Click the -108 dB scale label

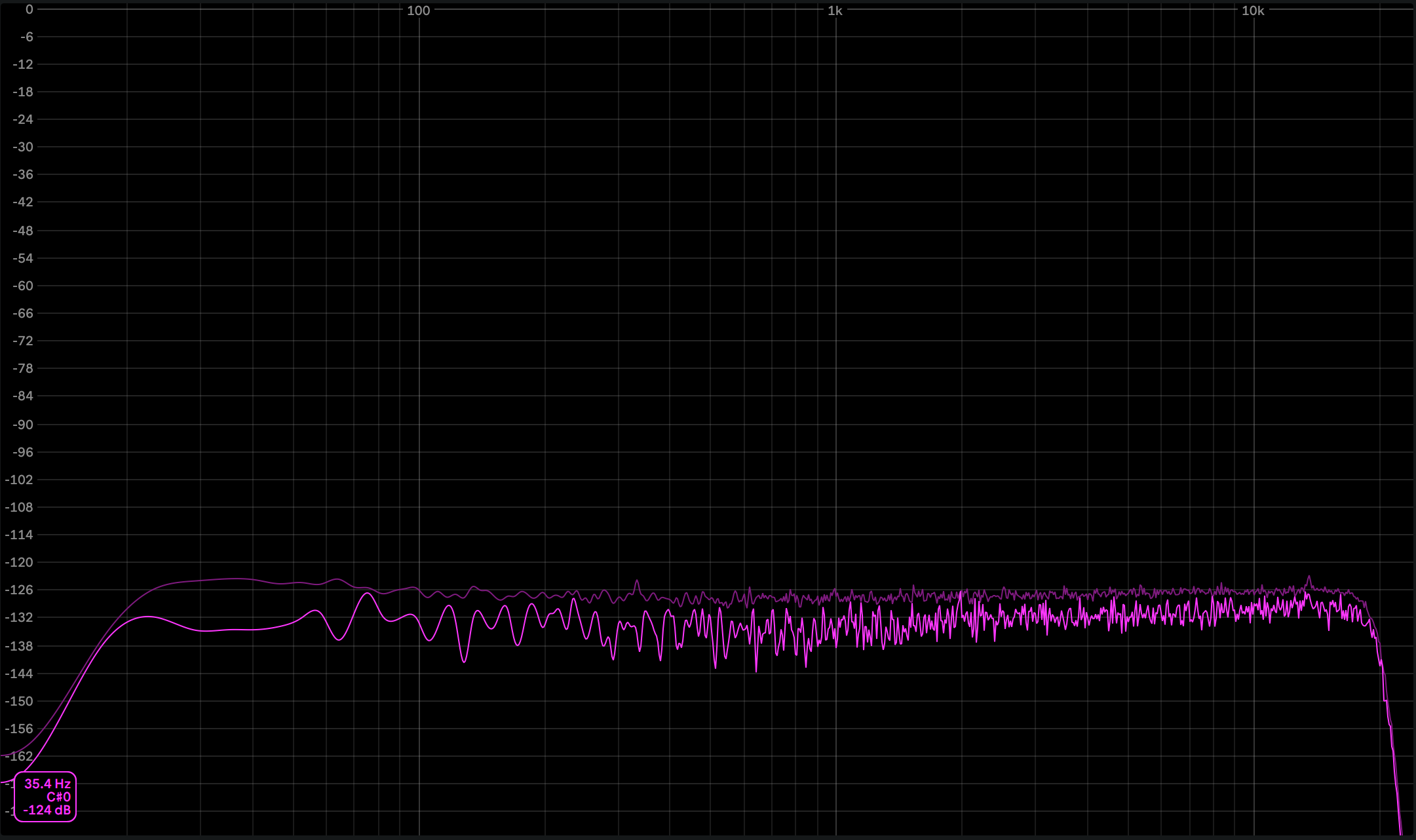click(18, 507)
